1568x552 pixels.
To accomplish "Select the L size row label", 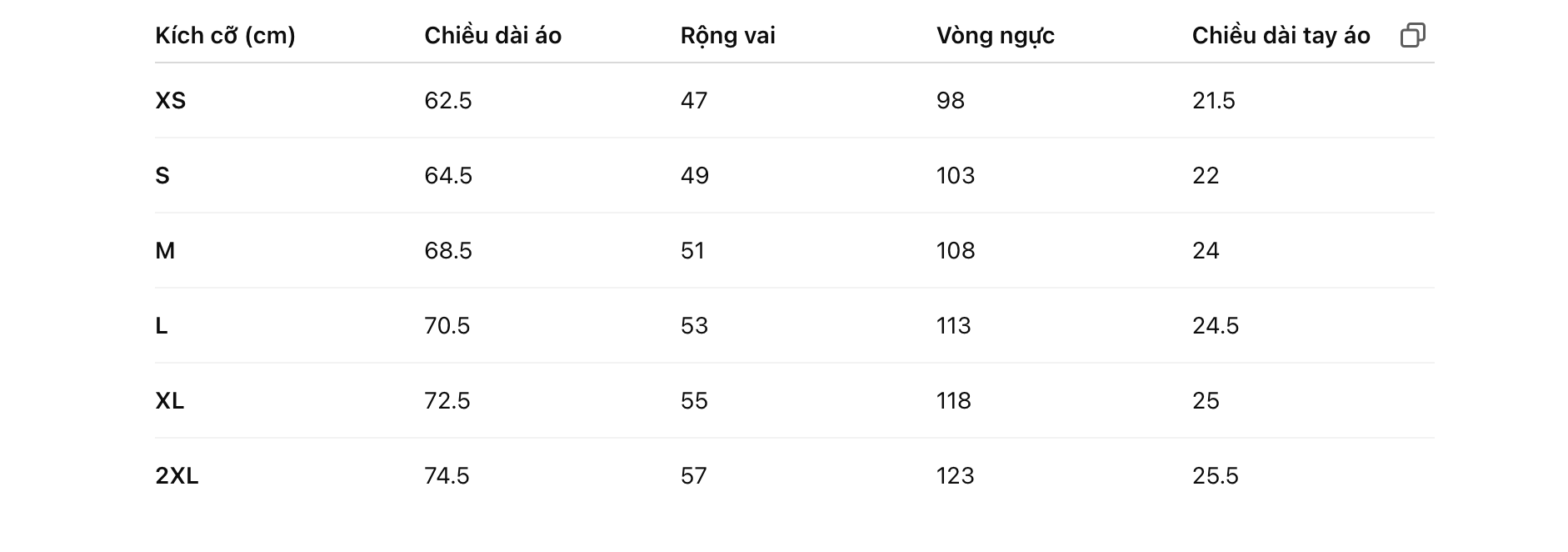I will coord(162,326).
